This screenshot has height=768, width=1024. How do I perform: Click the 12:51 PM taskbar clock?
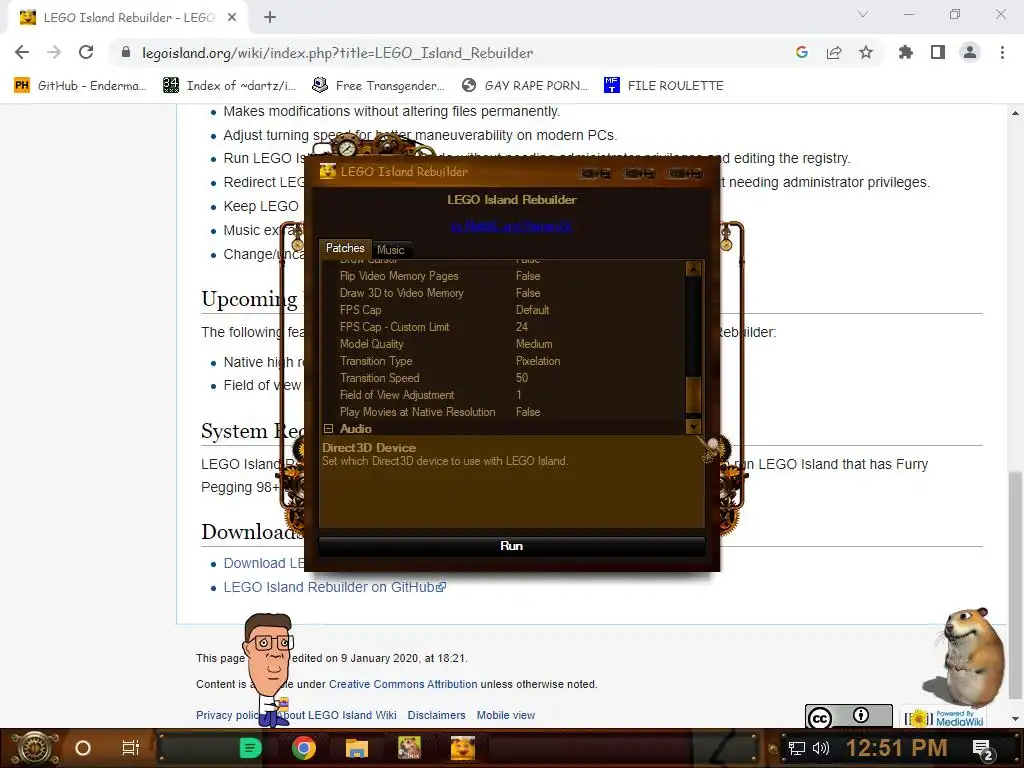tap(896, 748)
